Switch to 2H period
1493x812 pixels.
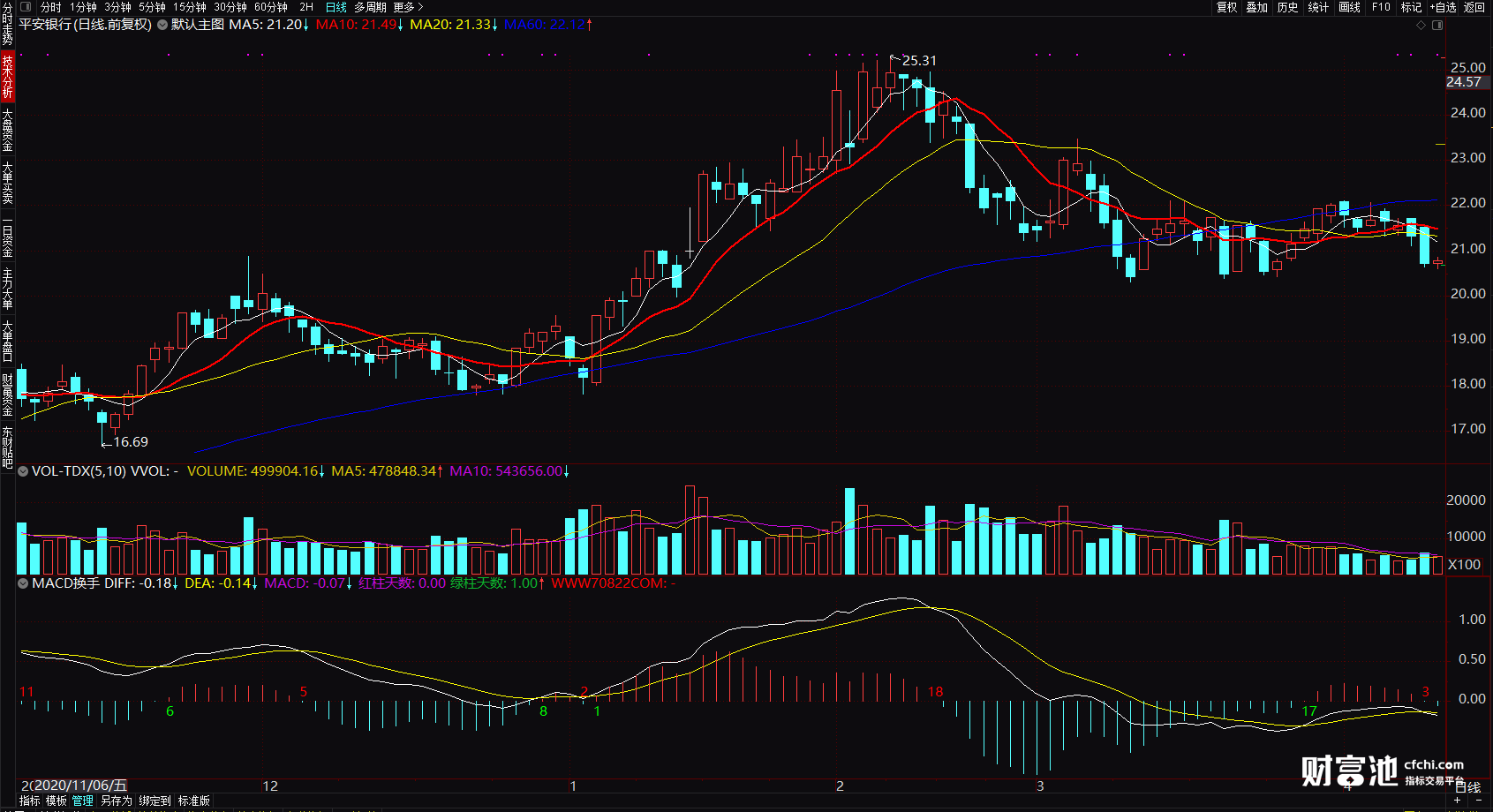click(306, 7)
